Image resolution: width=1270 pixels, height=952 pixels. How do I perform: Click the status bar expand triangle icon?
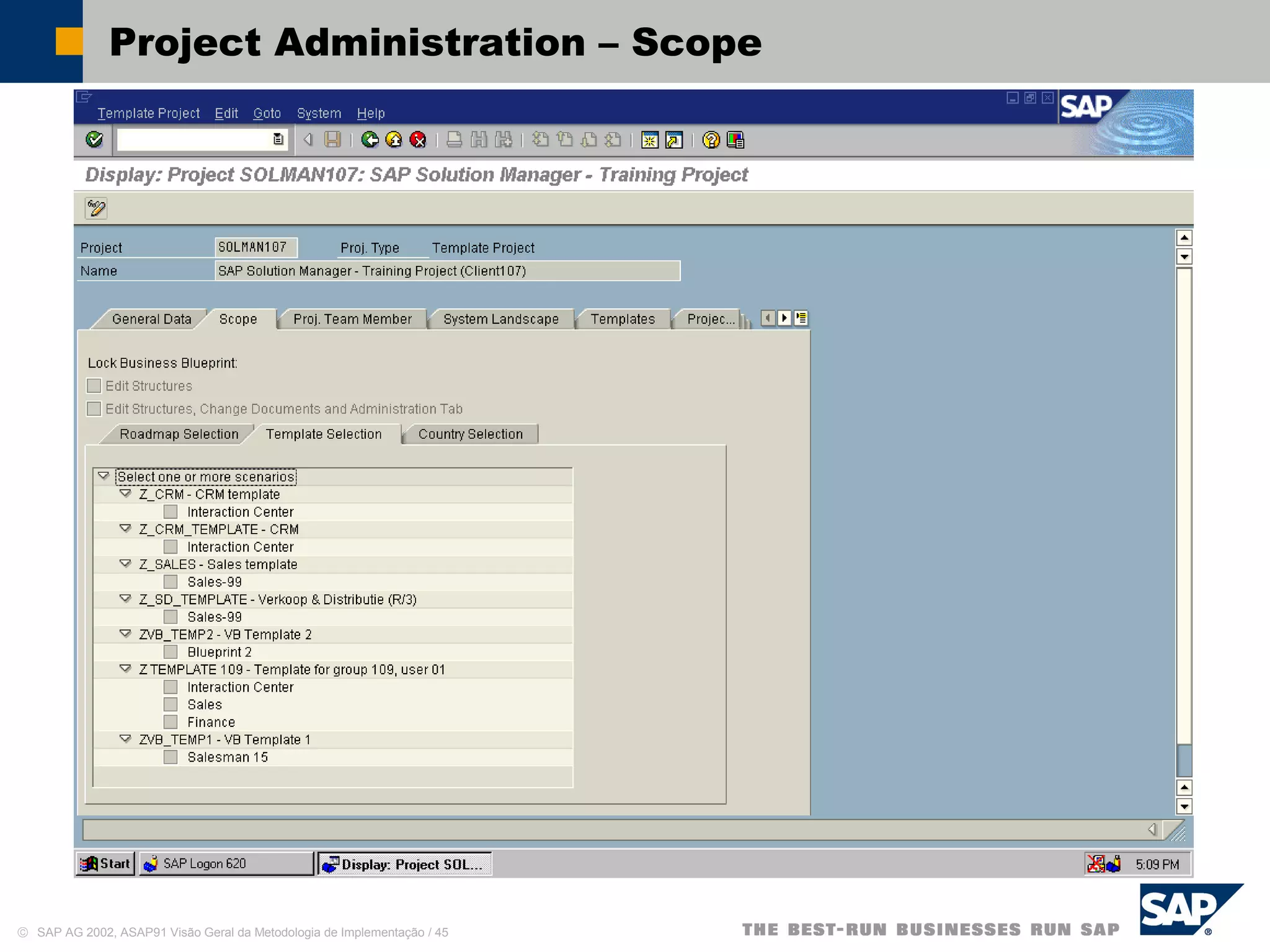pyautogui.click(x=1152, y=829)
